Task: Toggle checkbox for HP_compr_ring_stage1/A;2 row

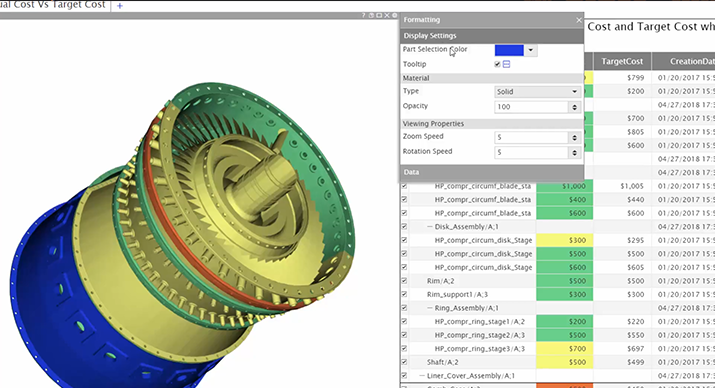Action: [404, 321]
